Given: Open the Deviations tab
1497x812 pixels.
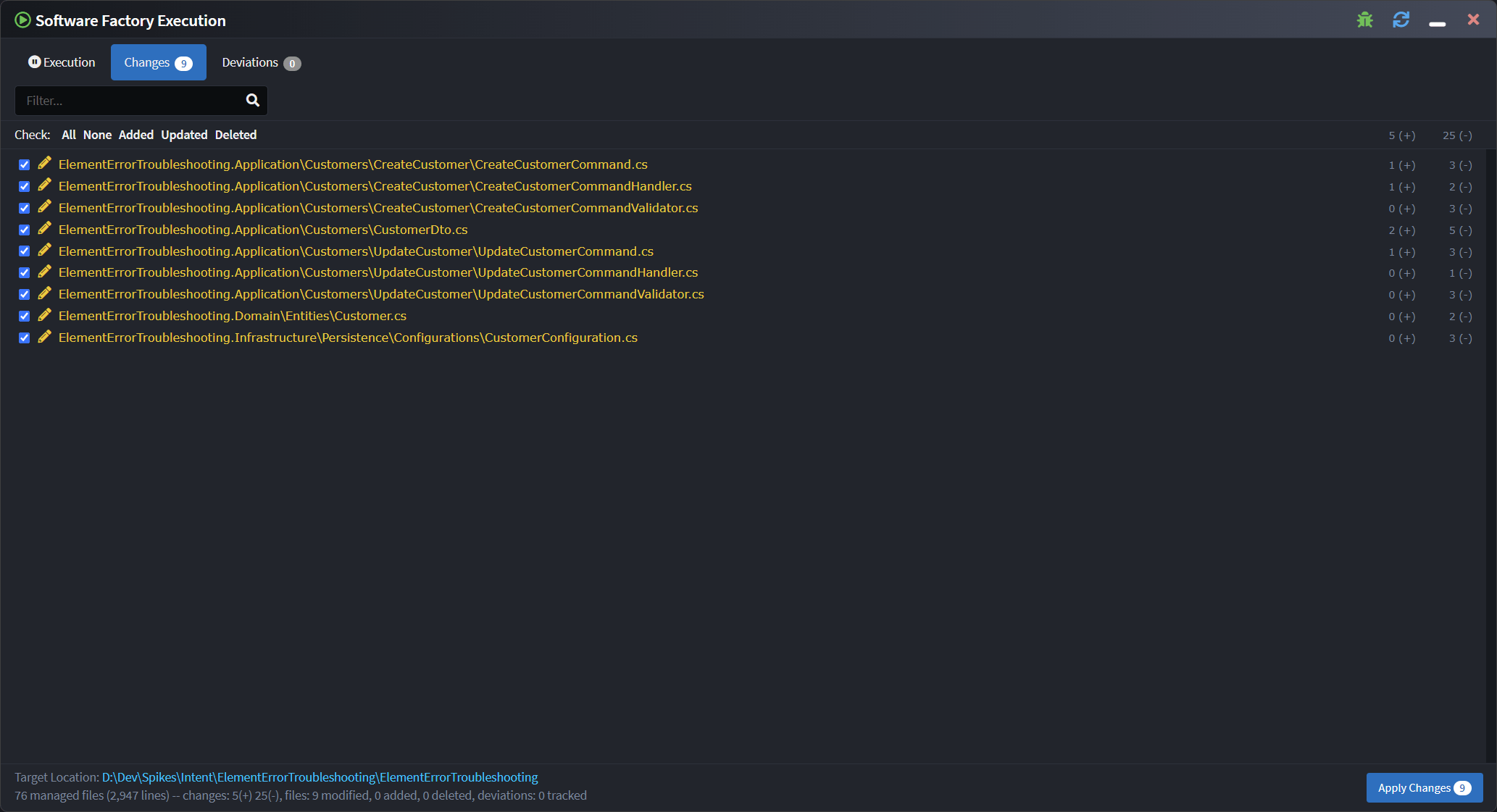Looking at the screenshot, I should (x=261, y=62).
